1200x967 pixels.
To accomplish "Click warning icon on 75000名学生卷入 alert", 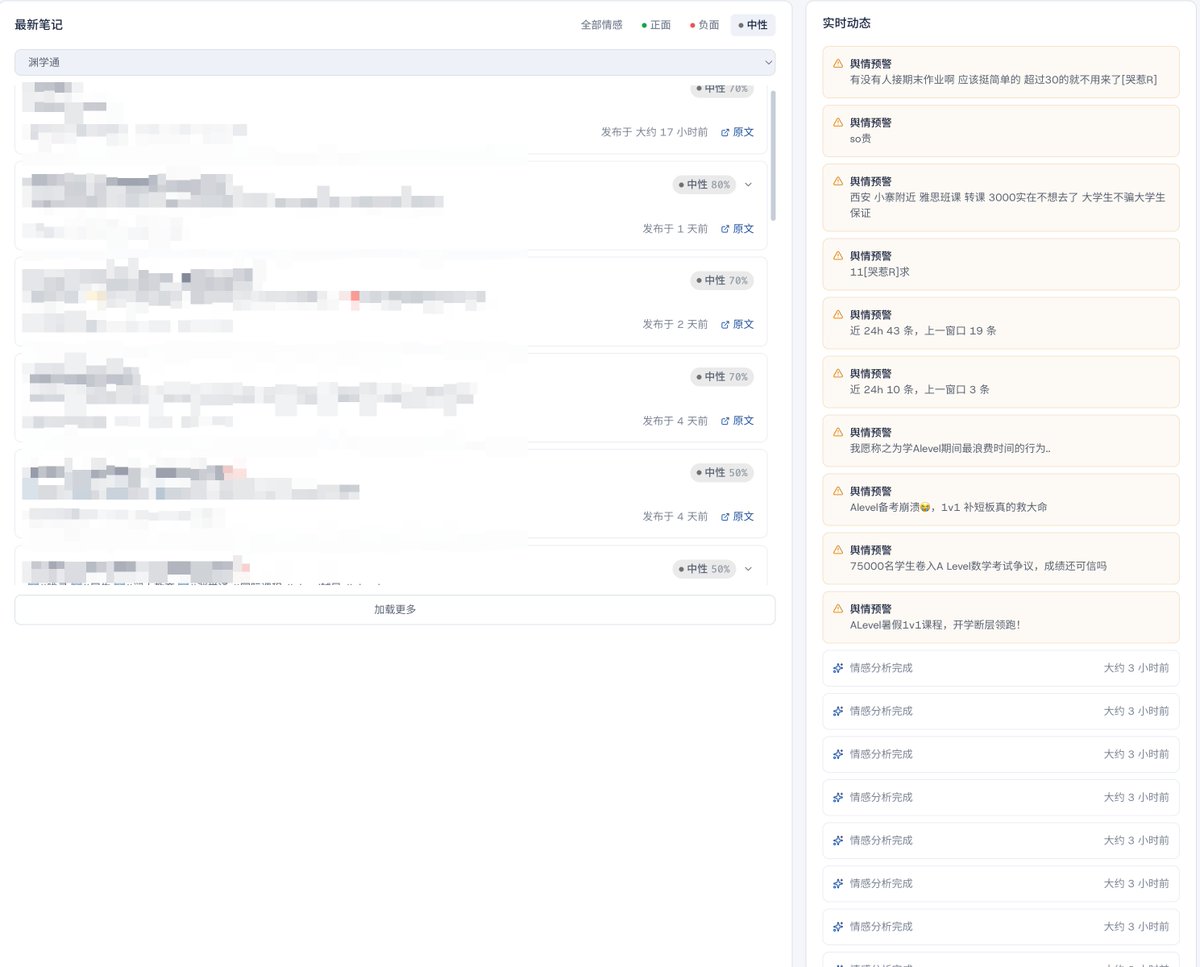I will [x=838, y=550].
